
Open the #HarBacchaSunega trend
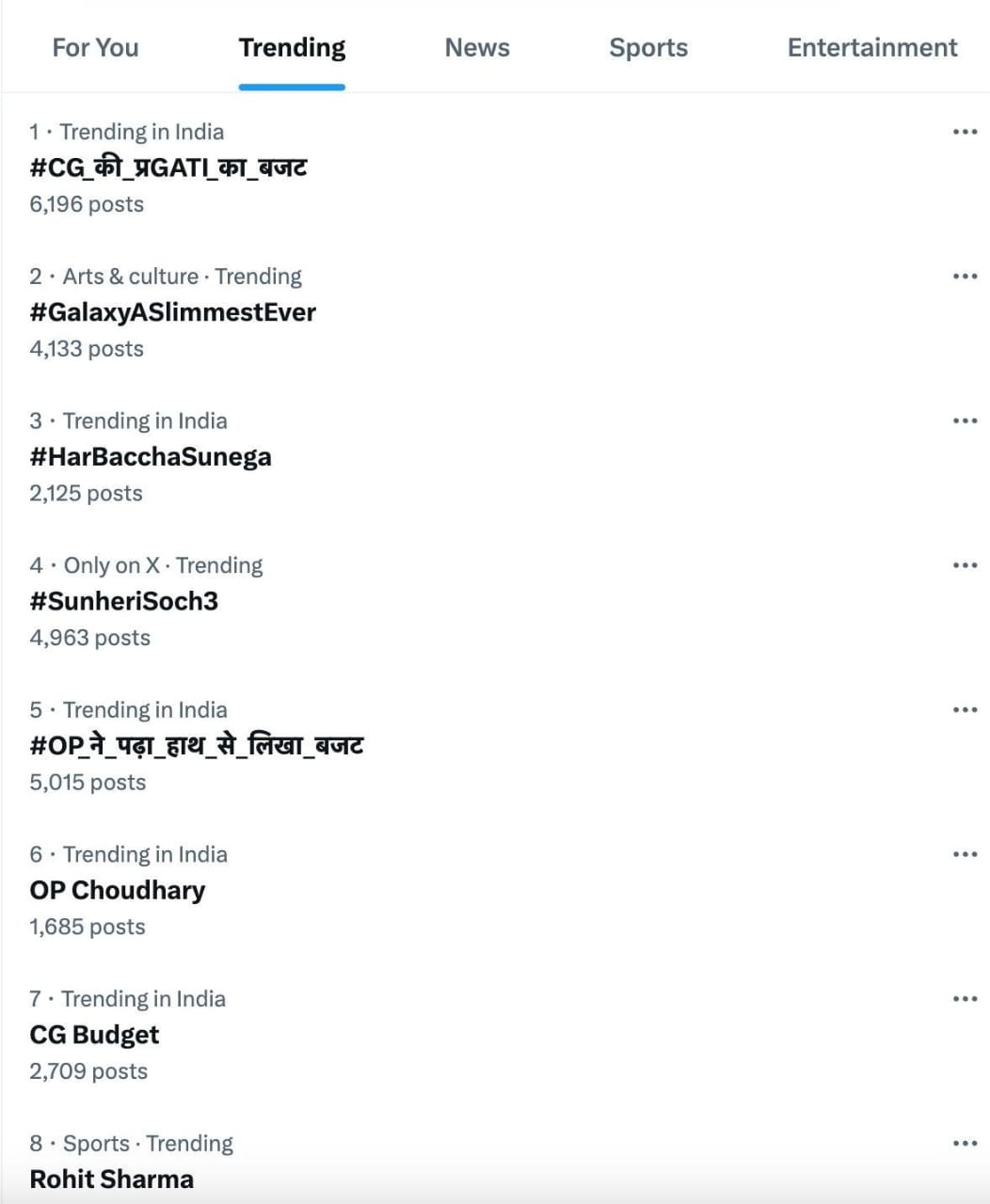[x=151, y=456]
